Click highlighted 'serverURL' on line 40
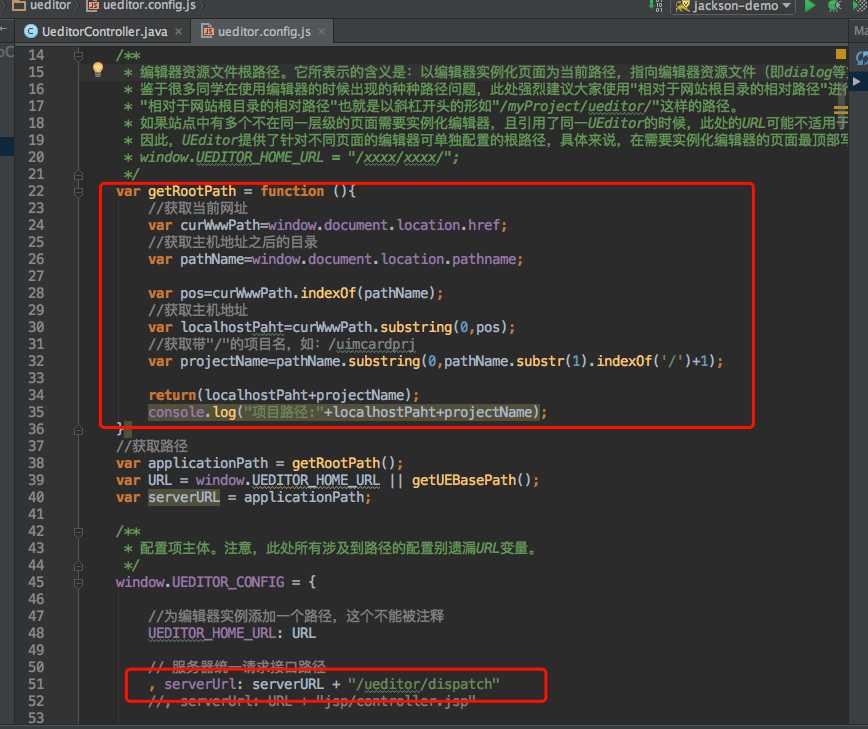This screenshot has width=868, height=729. pos(184,498)
